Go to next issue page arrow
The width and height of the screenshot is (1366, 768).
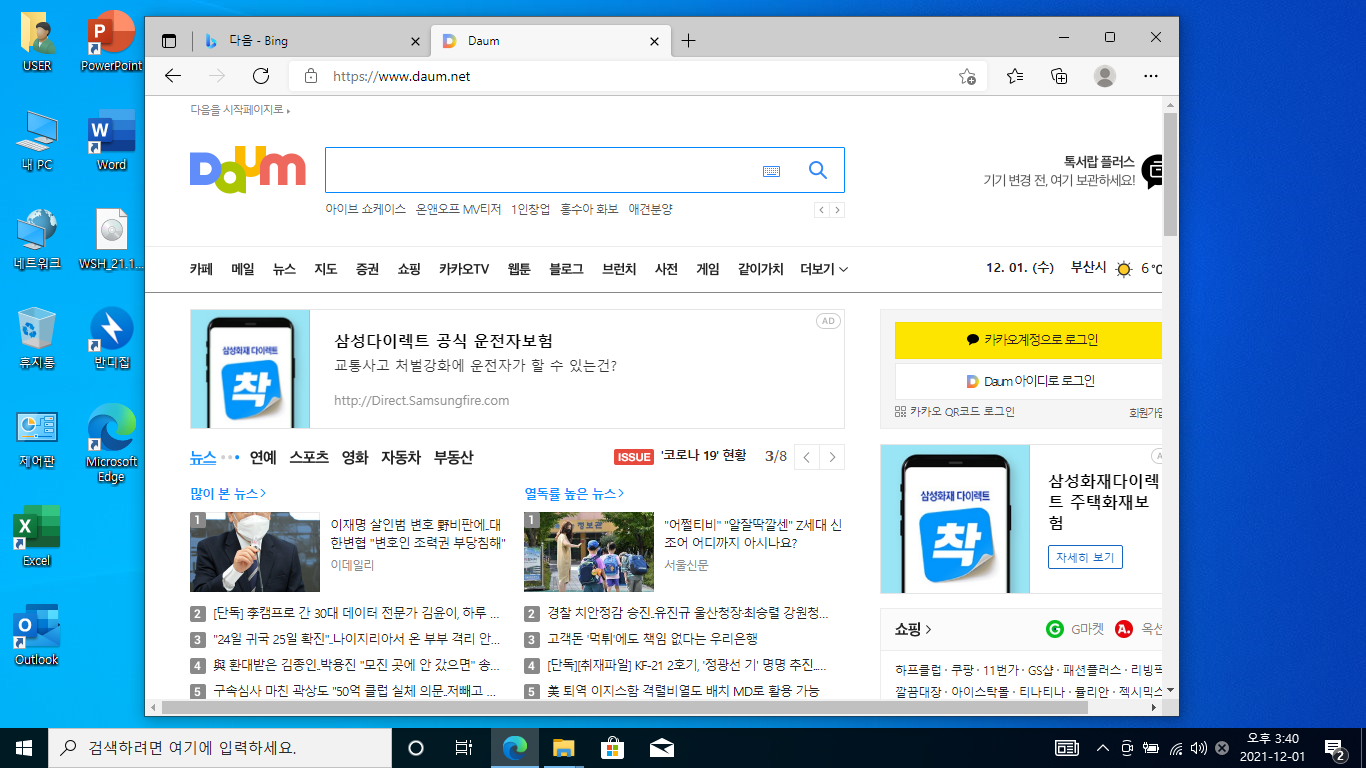coord(832,457)
